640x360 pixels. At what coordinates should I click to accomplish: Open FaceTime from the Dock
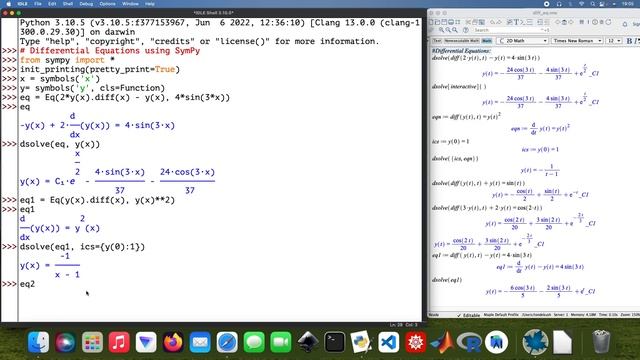point(281,342)
